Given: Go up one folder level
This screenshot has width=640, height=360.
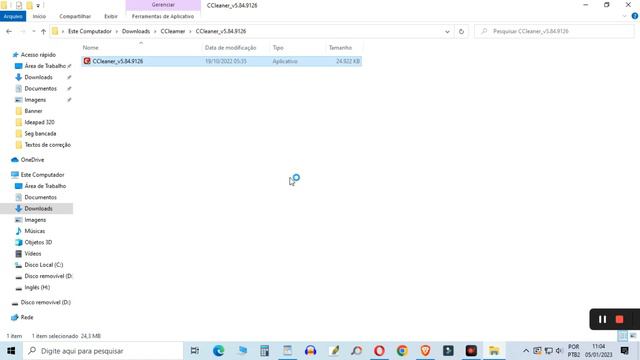Looking at the screenshot, I should point(43,31).
